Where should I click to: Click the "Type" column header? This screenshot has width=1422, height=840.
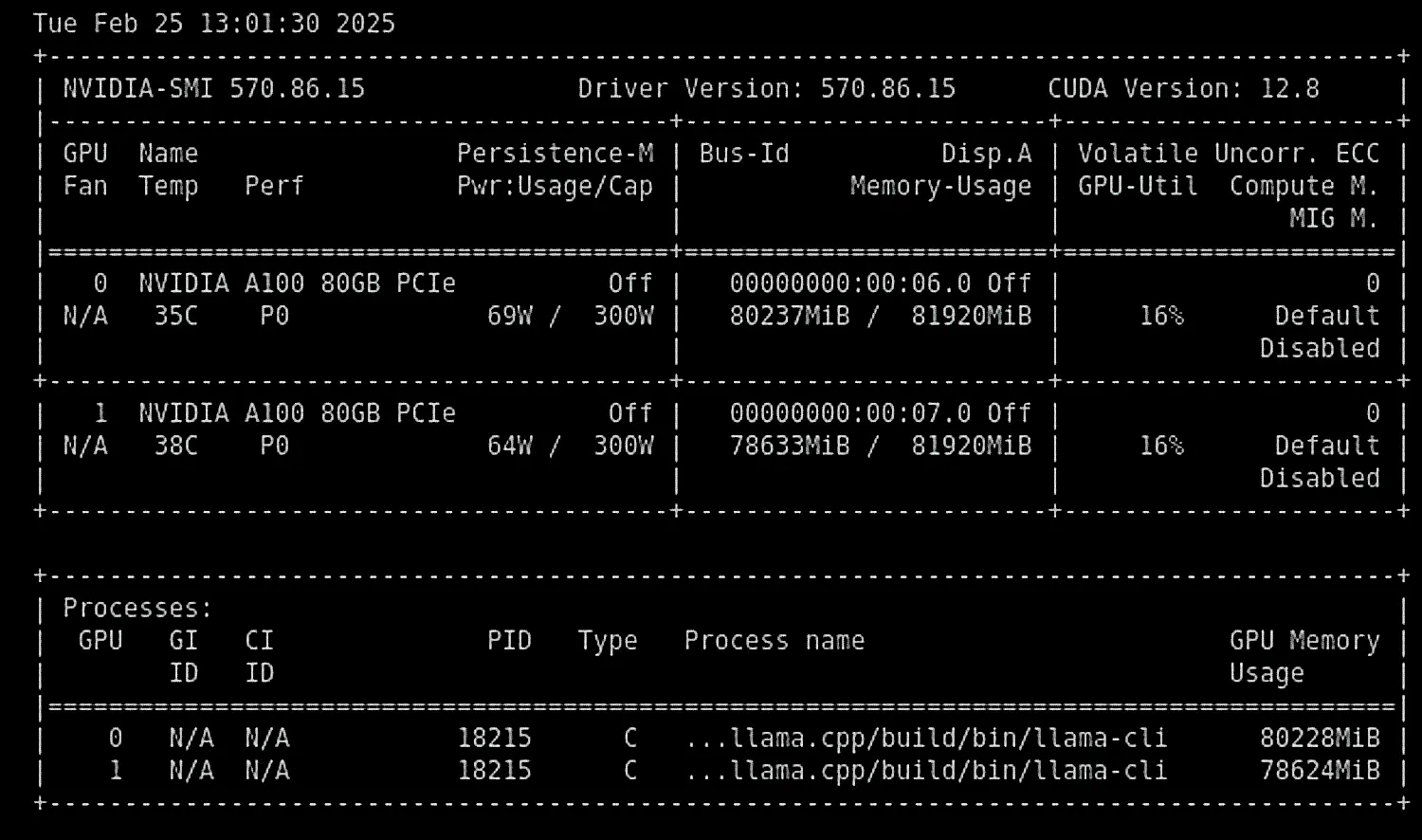pos(608,642)
